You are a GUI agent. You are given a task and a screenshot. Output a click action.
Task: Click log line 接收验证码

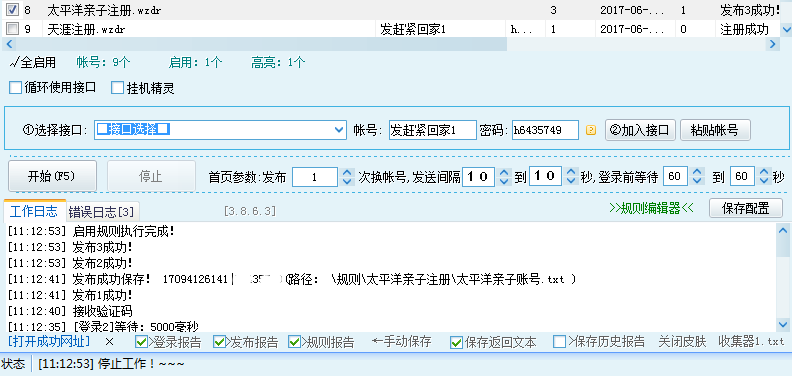point(70,310)
